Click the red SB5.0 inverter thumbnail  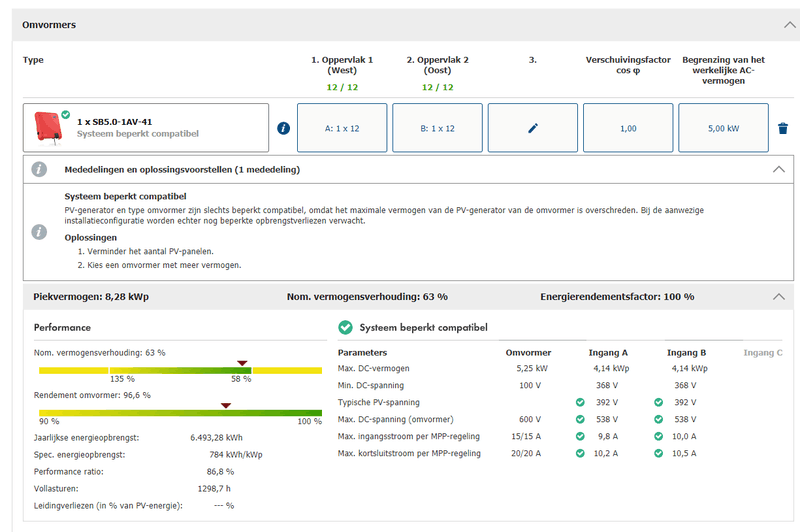pyautogui.click(x=48, y=127)
